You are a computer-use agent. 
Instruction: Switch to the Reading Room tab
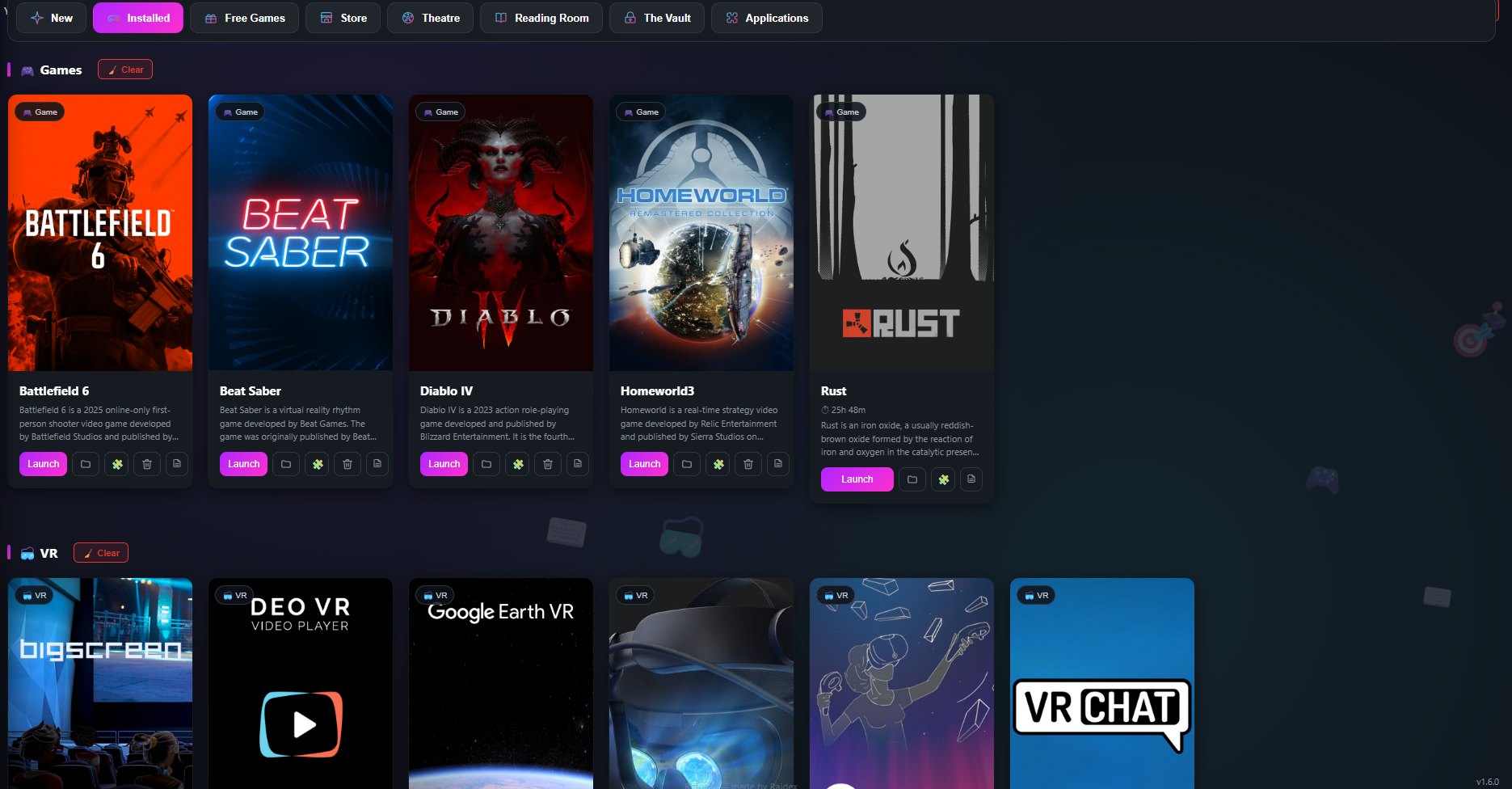tap(541, 18)
